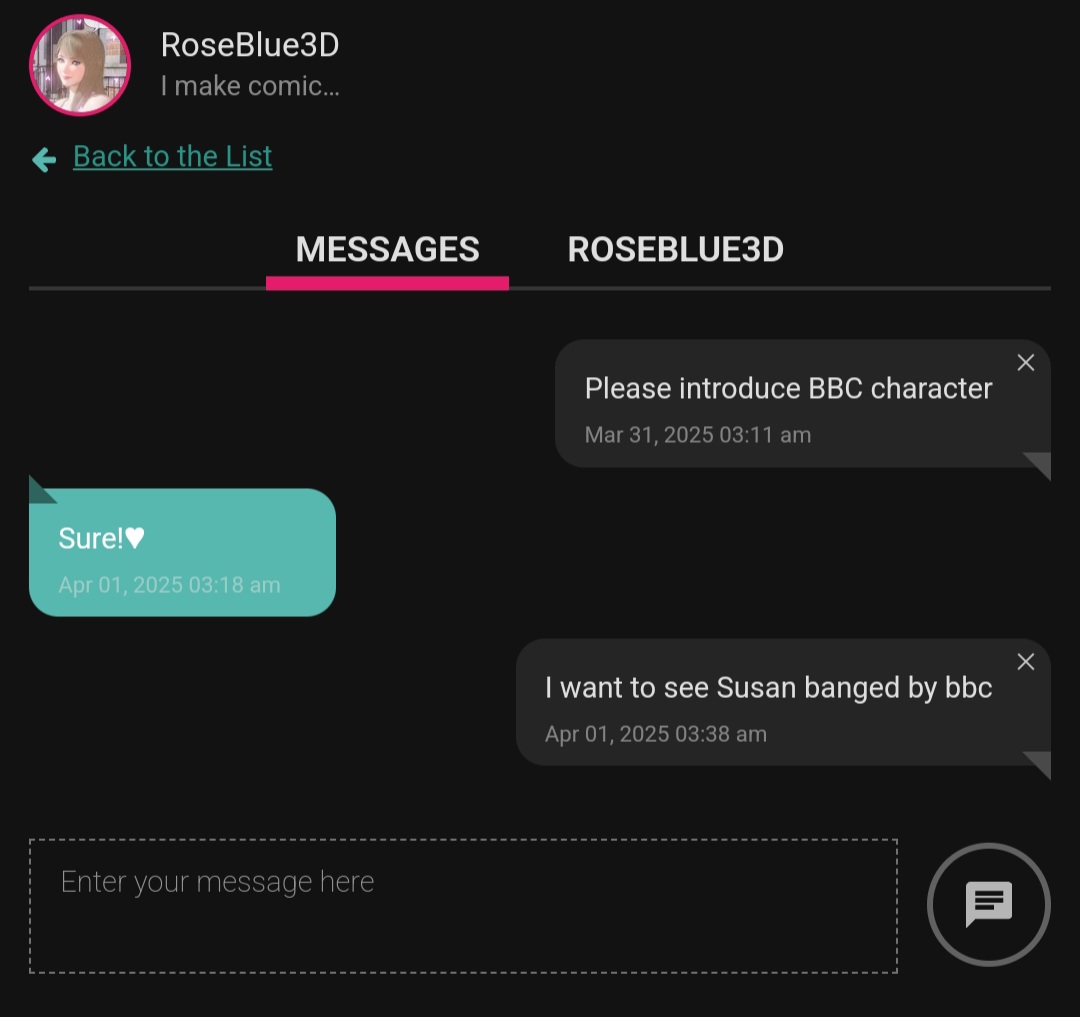This screenshot has height=1017, width=1080.
Task: Select the I want to see Susan message text
Action: 769,688
